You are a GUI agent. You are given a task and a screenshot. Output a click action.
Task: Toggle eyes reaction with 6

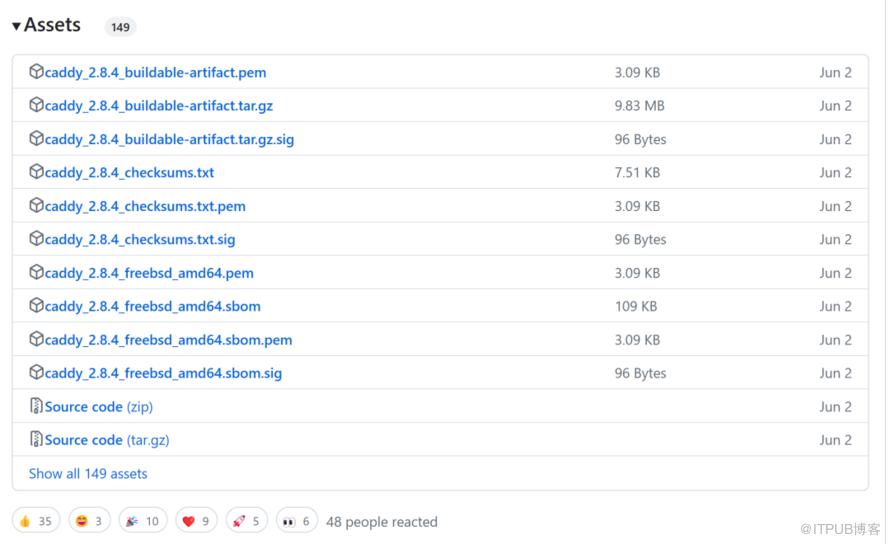[297, 521]
